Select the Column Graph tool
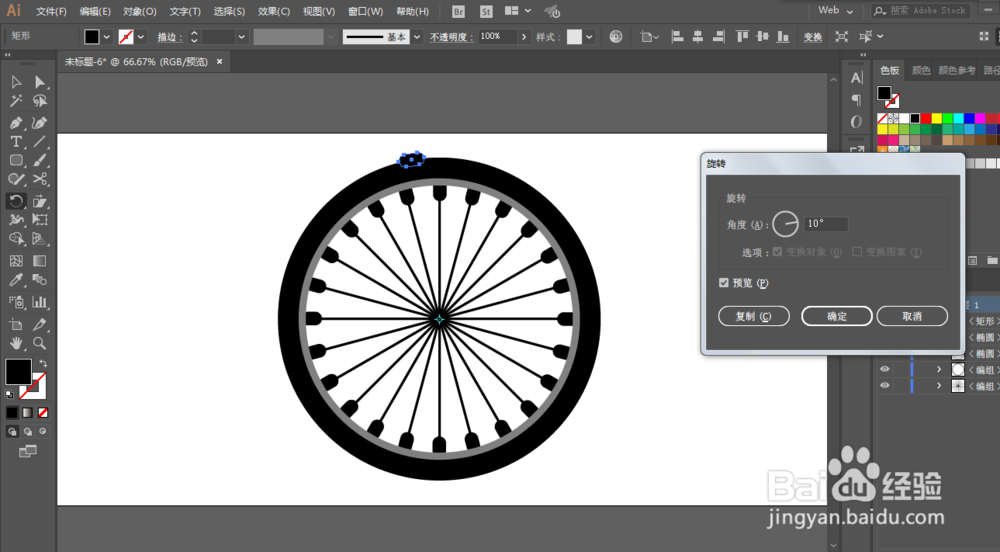Image resolution: width=1000 pixels, height=552 pixels. (x=40, y=302)
